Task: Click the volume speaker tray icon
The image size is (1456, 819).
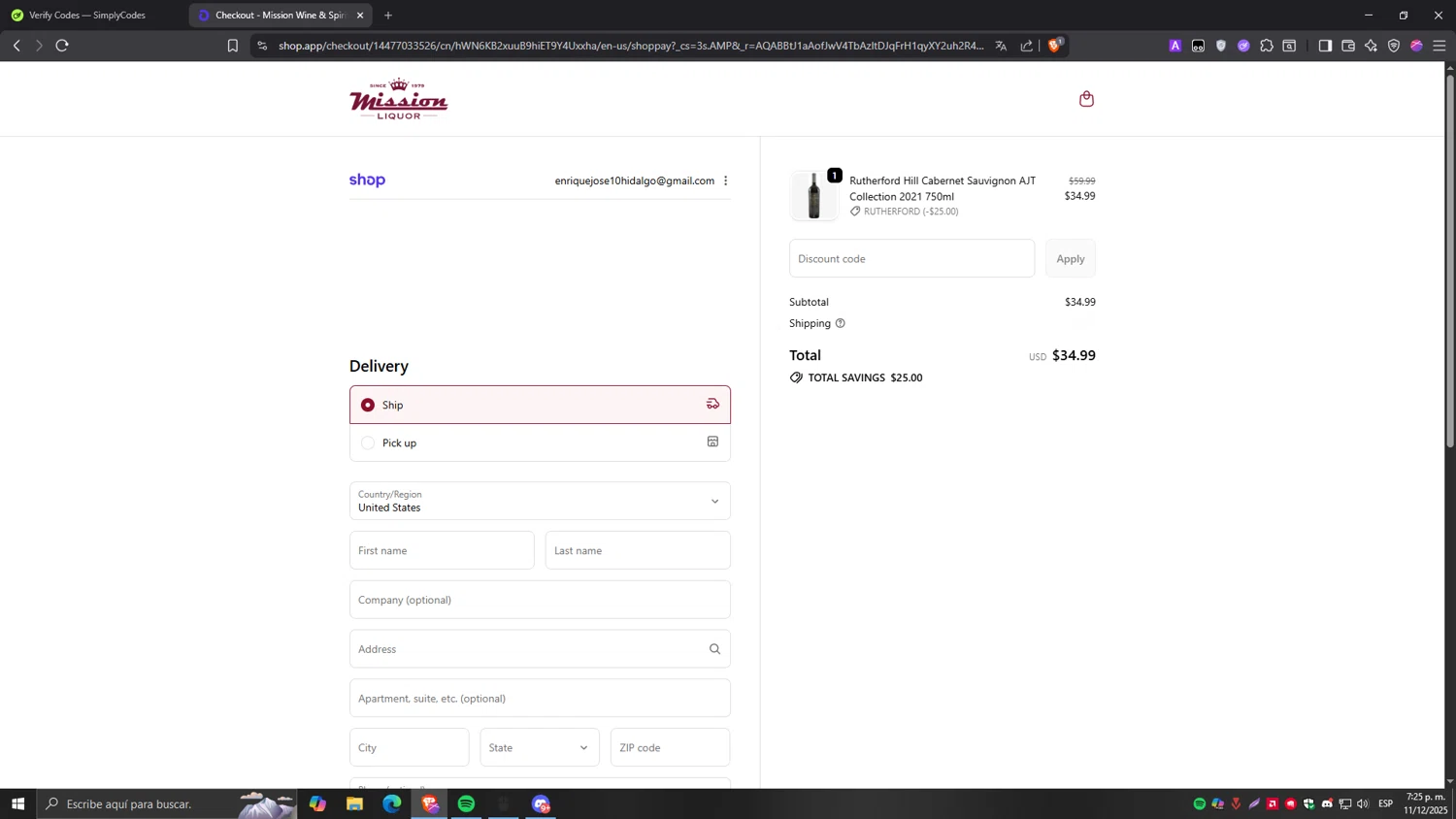Action: 1363,803
